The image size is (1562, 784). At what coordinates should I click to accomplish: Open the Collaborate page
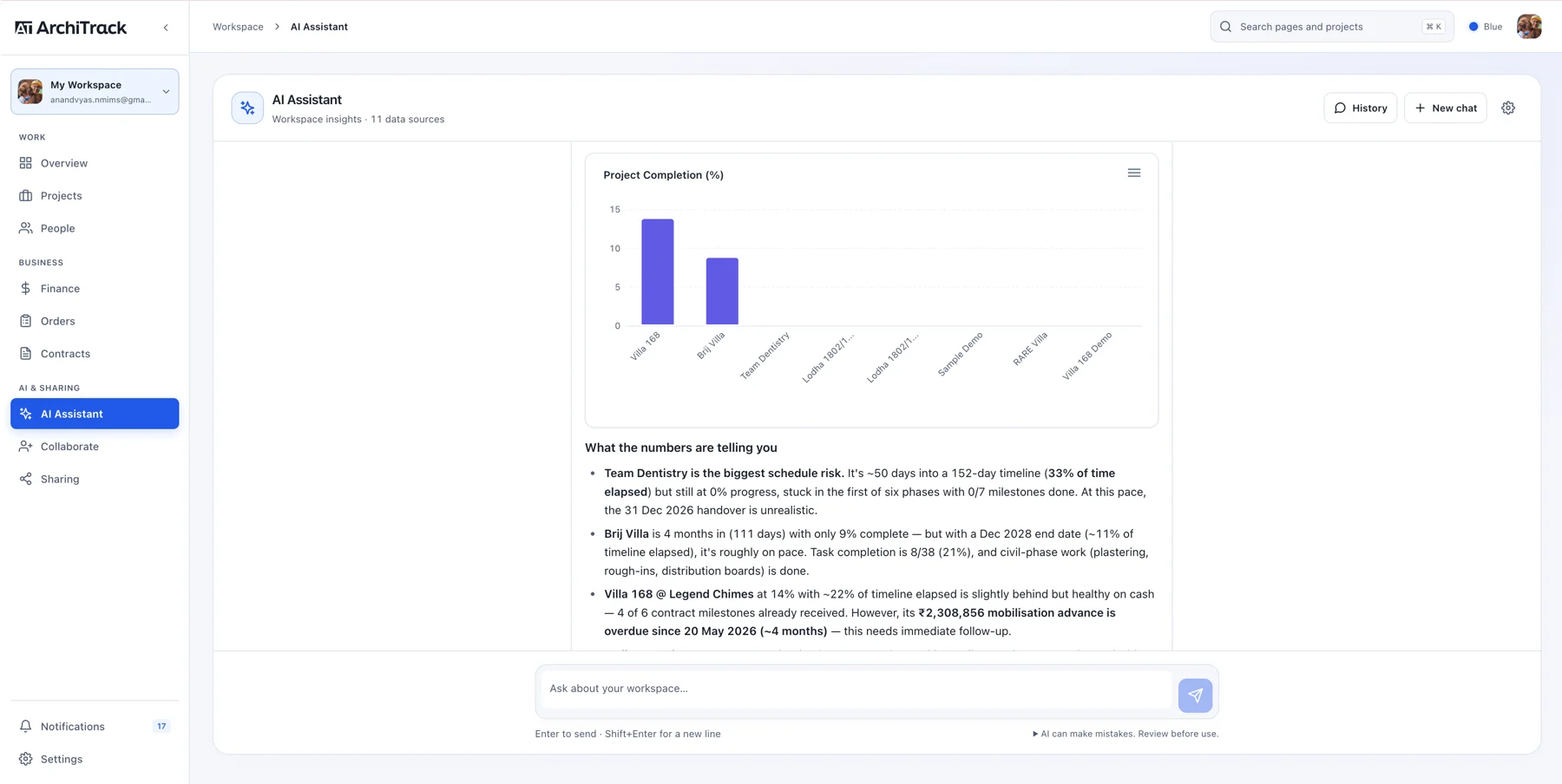click(95, 447)
